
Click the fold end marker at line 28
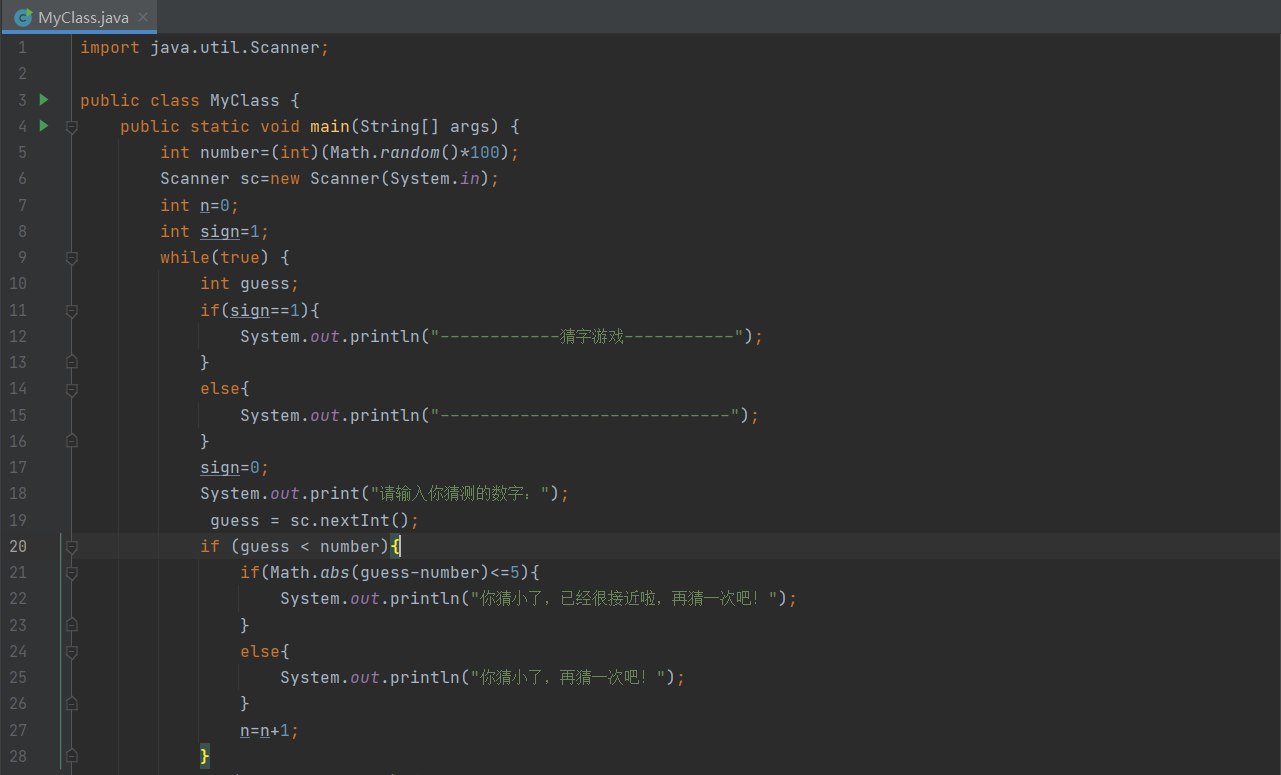(71, 756)
